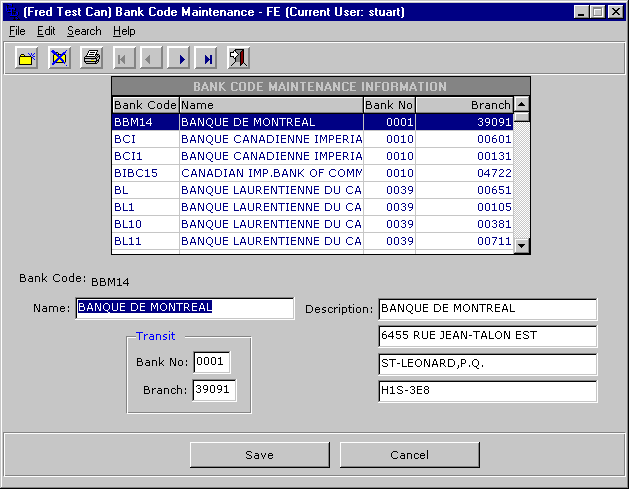Click branch cell 00601
The width and height of the screenshot is (629, 489).
coord(465,139)
